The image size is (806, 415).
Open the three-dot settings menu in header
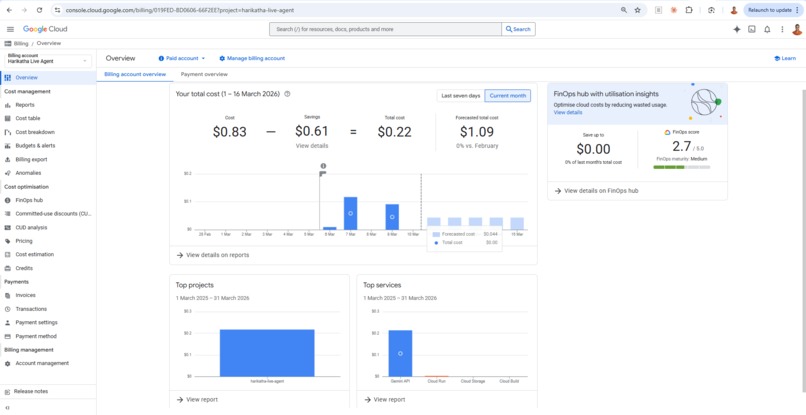pyautogui.click(x=782, y=29)
